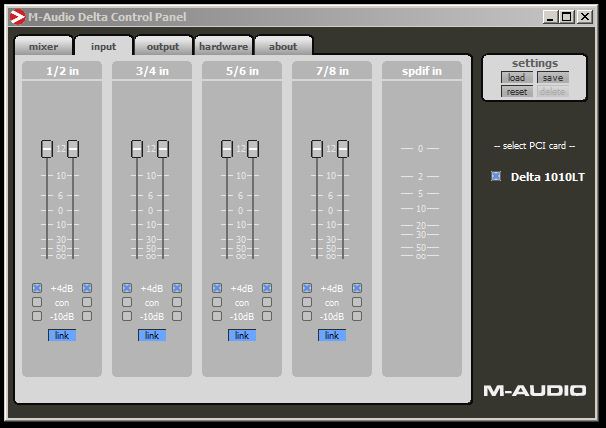Toggle right +4dB checkbox in 3/4 in
The height and width of the screenshot is (428, 606).
pyautogui.click(x=177, y=288)
